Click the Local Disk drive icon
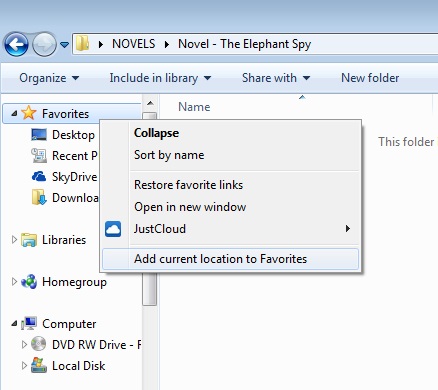 39,365
